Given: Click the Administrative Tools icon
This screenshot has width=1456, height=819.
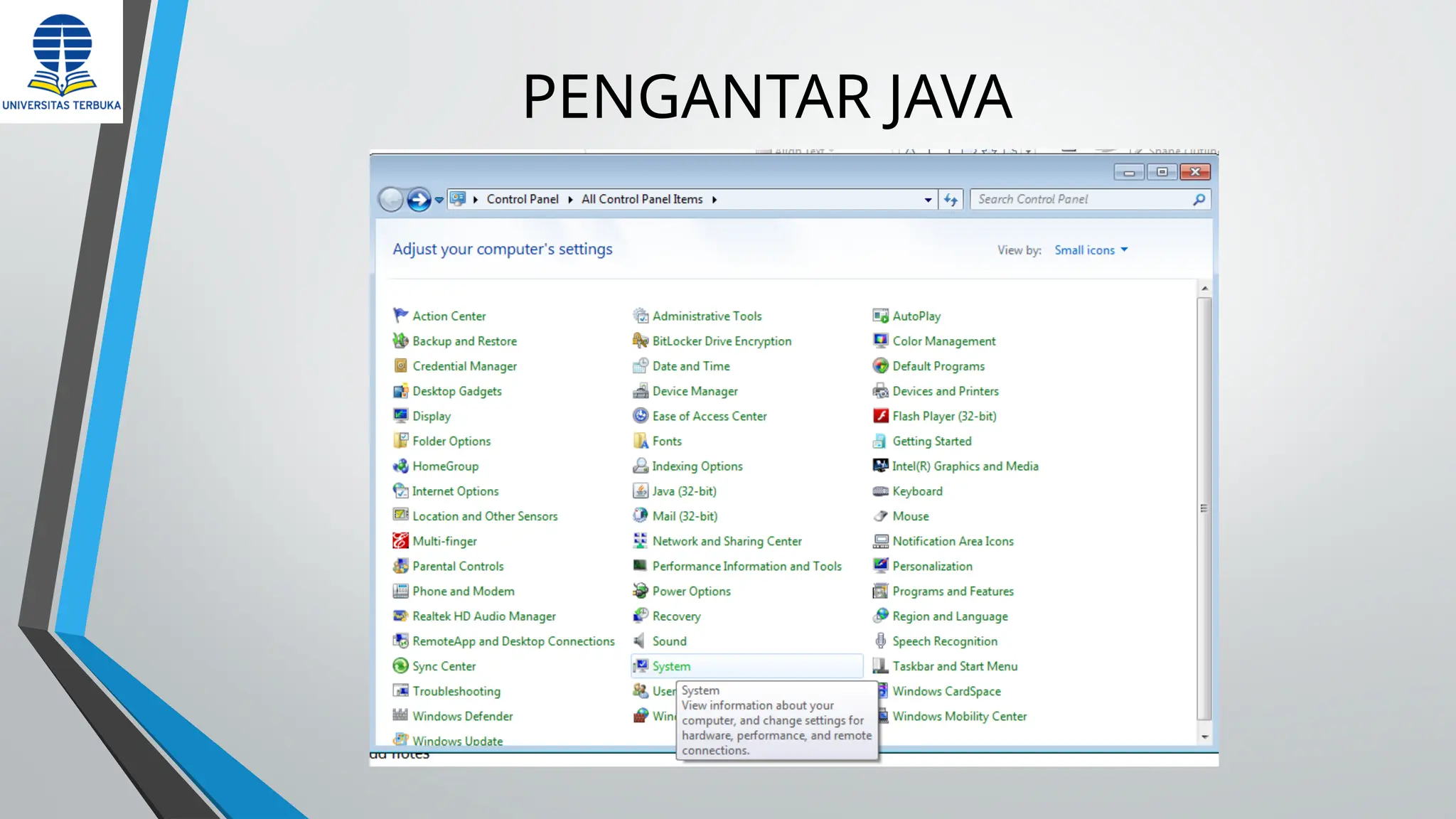Looking at the screenshot, I should [641, 315].
